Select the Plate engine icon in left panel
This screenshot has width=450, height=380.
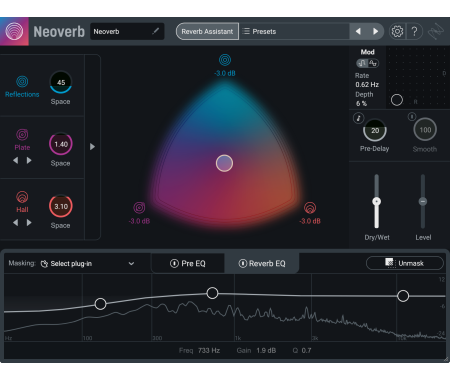click(x=22, y=135)
